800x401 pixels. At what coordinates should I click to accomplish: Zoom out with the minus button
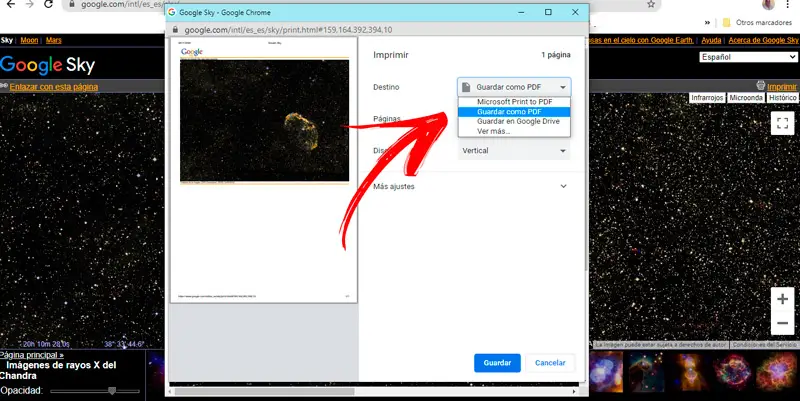point(783,323)
